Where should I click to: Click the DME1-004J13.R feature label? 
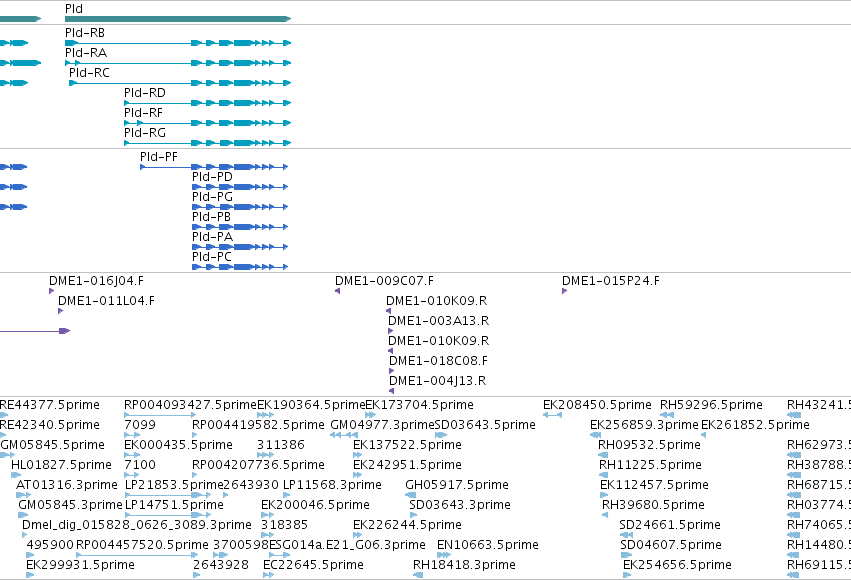(437, 381)
